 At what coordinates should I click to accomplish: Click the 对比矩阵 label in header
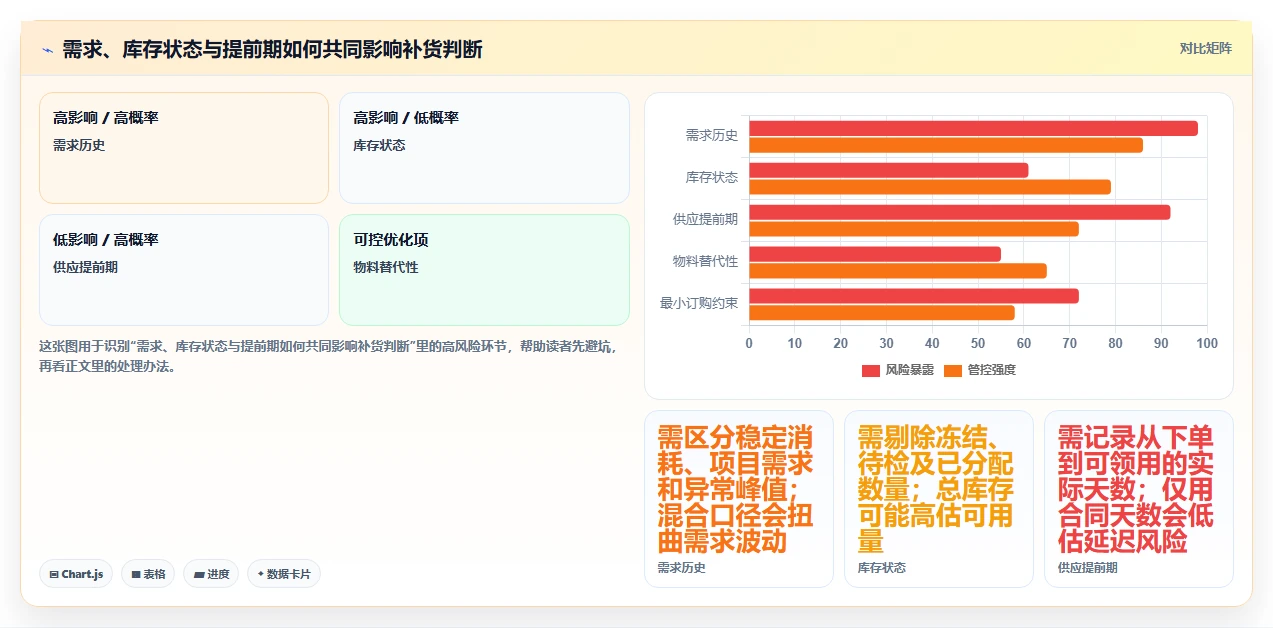(1206, 48)
